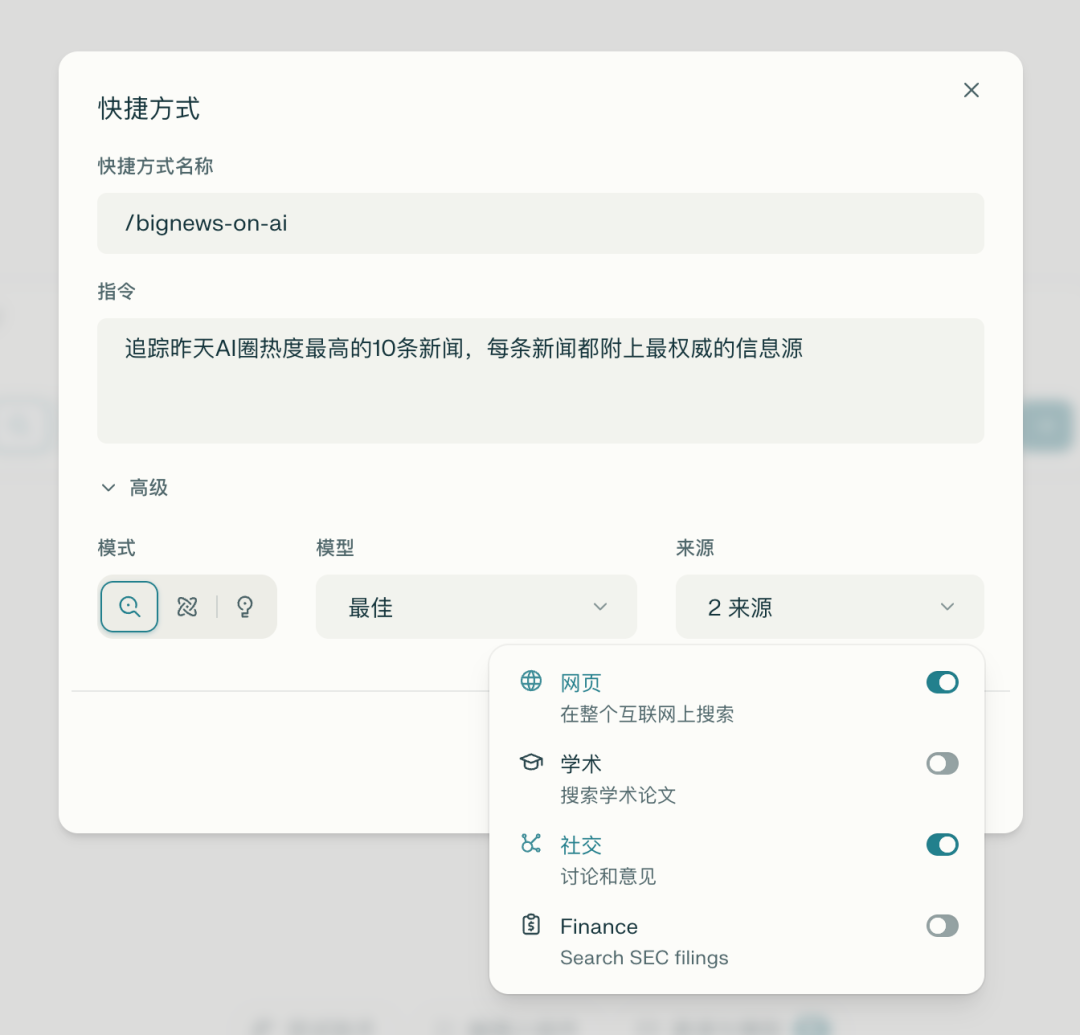Click the shortcut name field /bignews-on-ai
Screen dimensions: 1080x1035
(540, 223)
